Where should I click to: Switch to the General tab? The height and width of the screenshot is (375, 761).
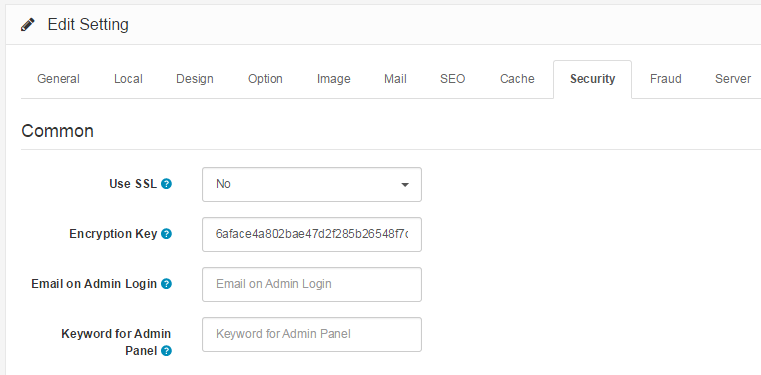58,79
